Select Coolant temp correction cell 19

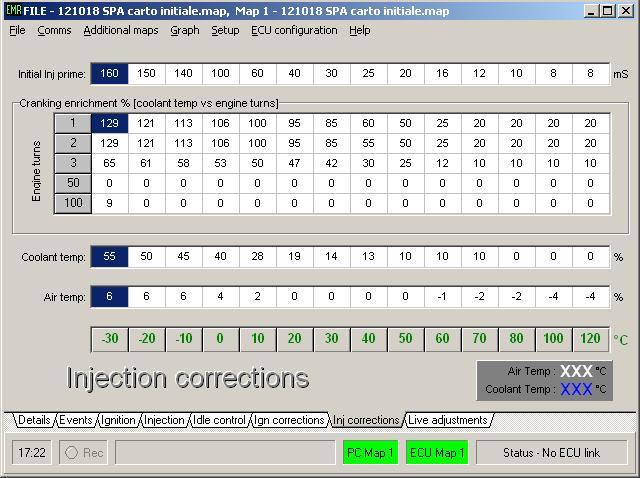[294, 257]
